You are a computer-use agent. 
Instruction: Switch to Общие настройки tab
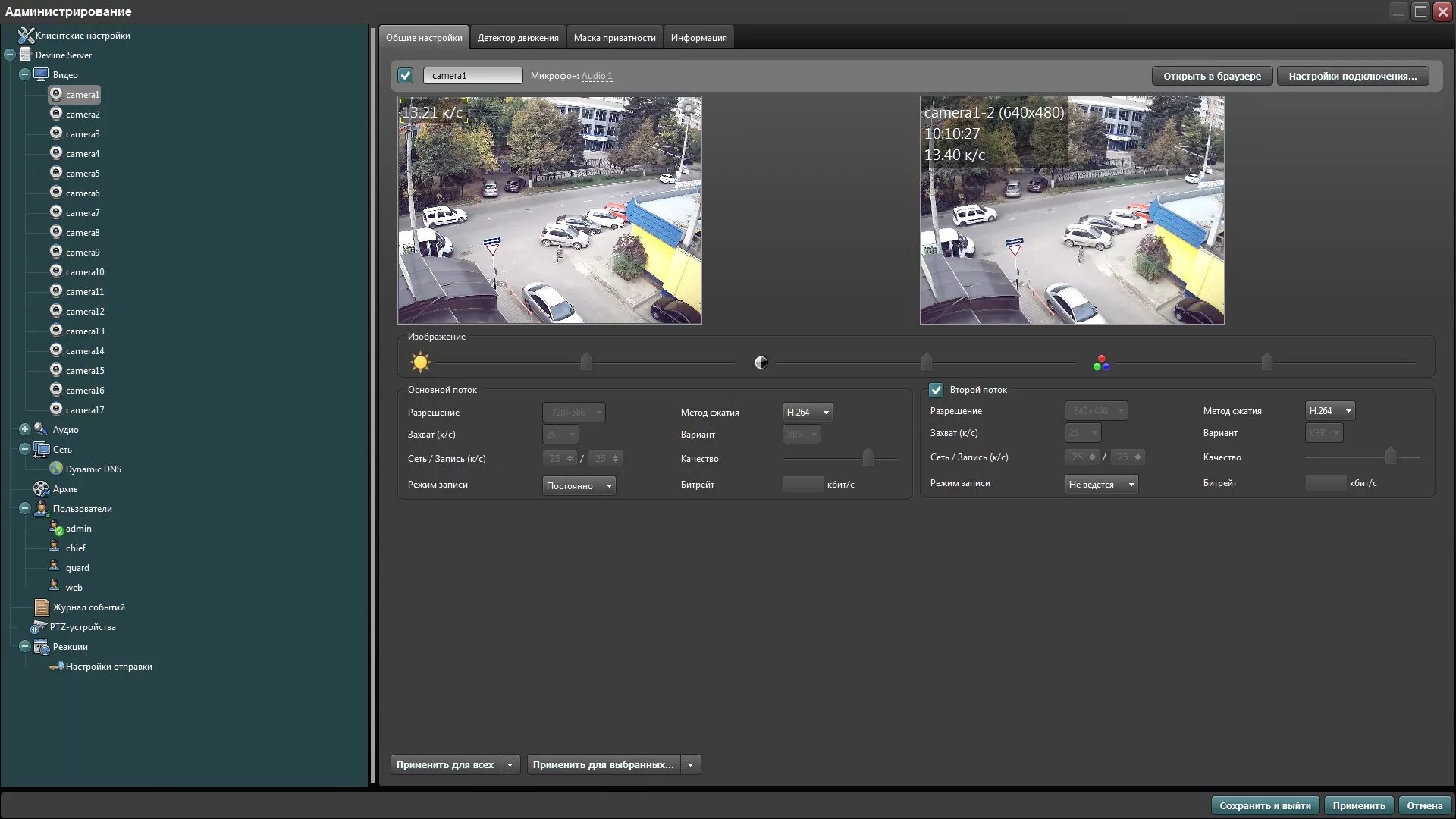coord(424,37)
